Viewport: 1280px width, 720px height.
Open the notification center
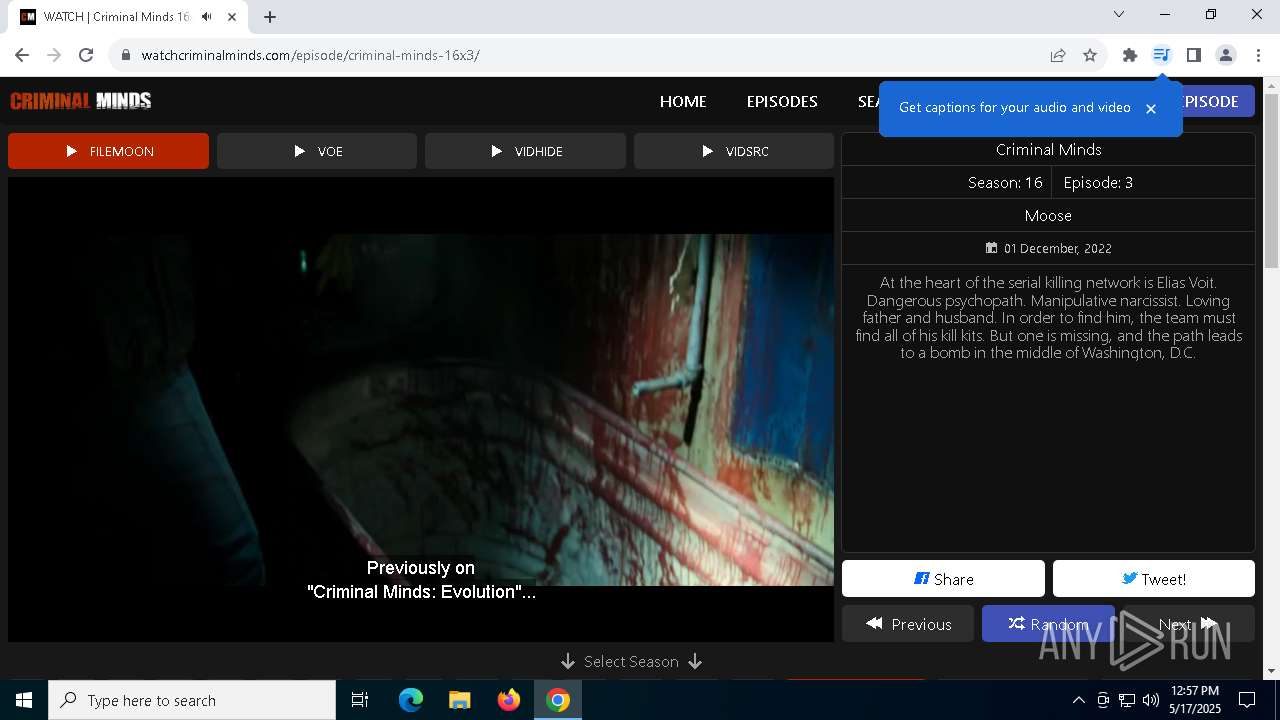pyautogui.click(x=1247, y=700)
